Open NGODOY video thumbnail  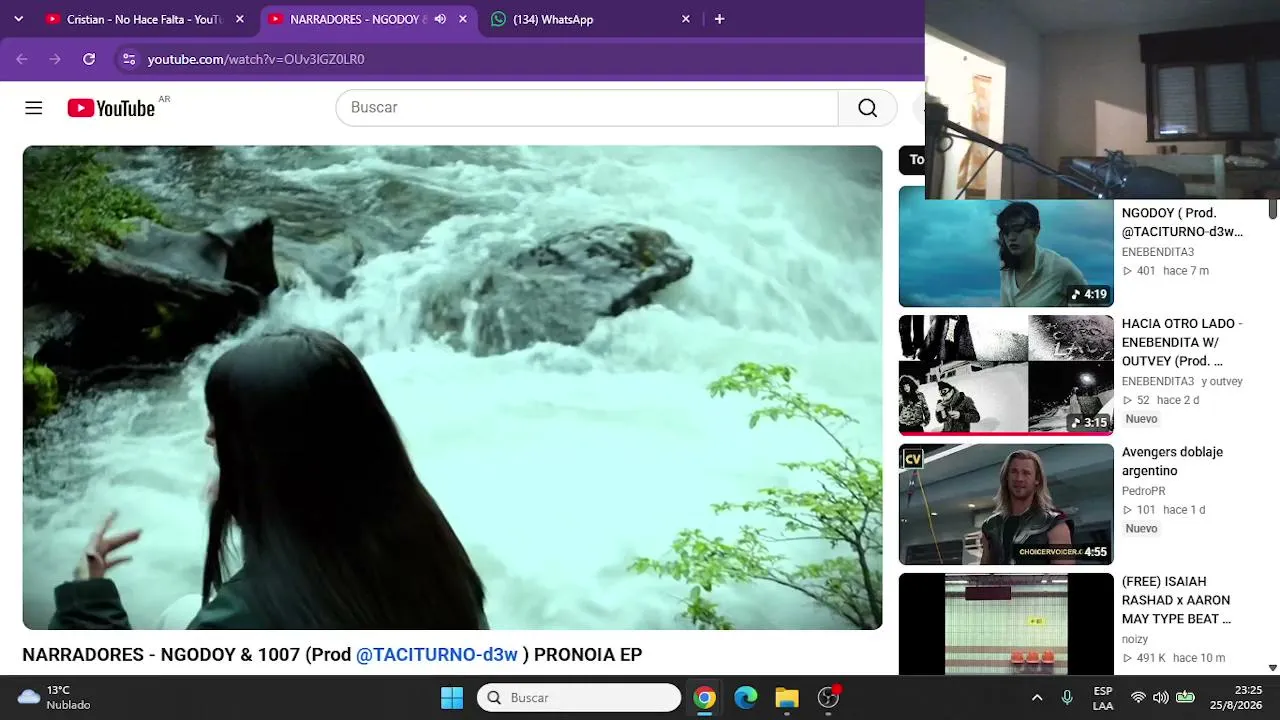[x=1006, y=246]
